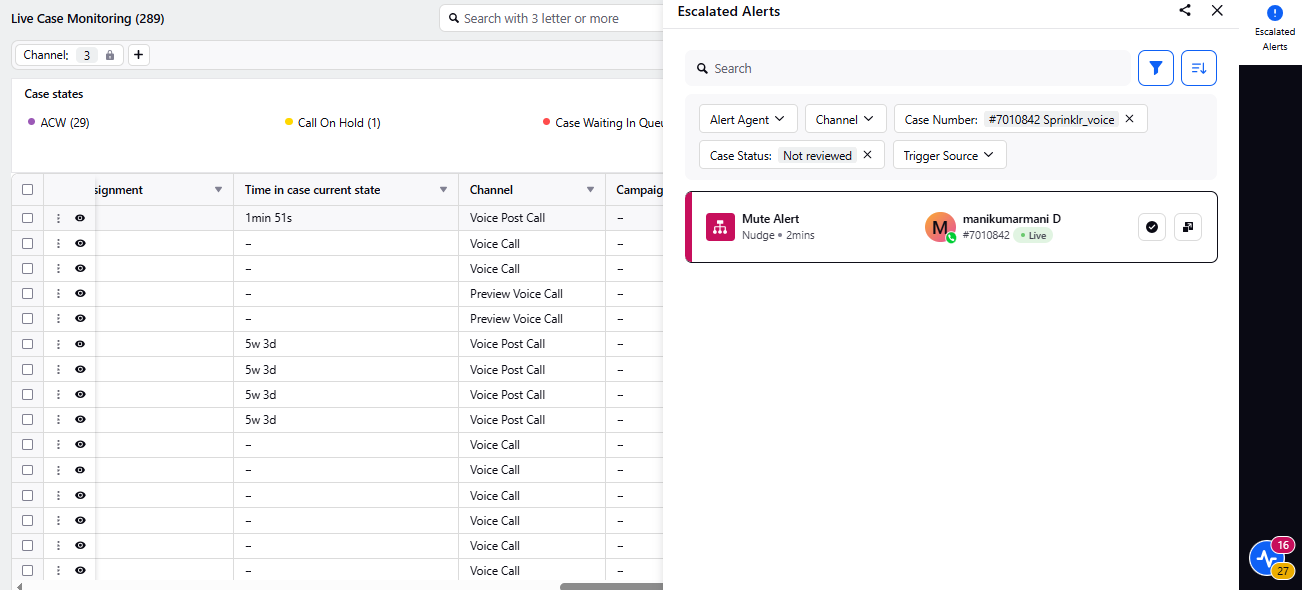Open row options for the 1min 51s case
This screenshot has height=590, width=1302.
[x=58, y=218]
